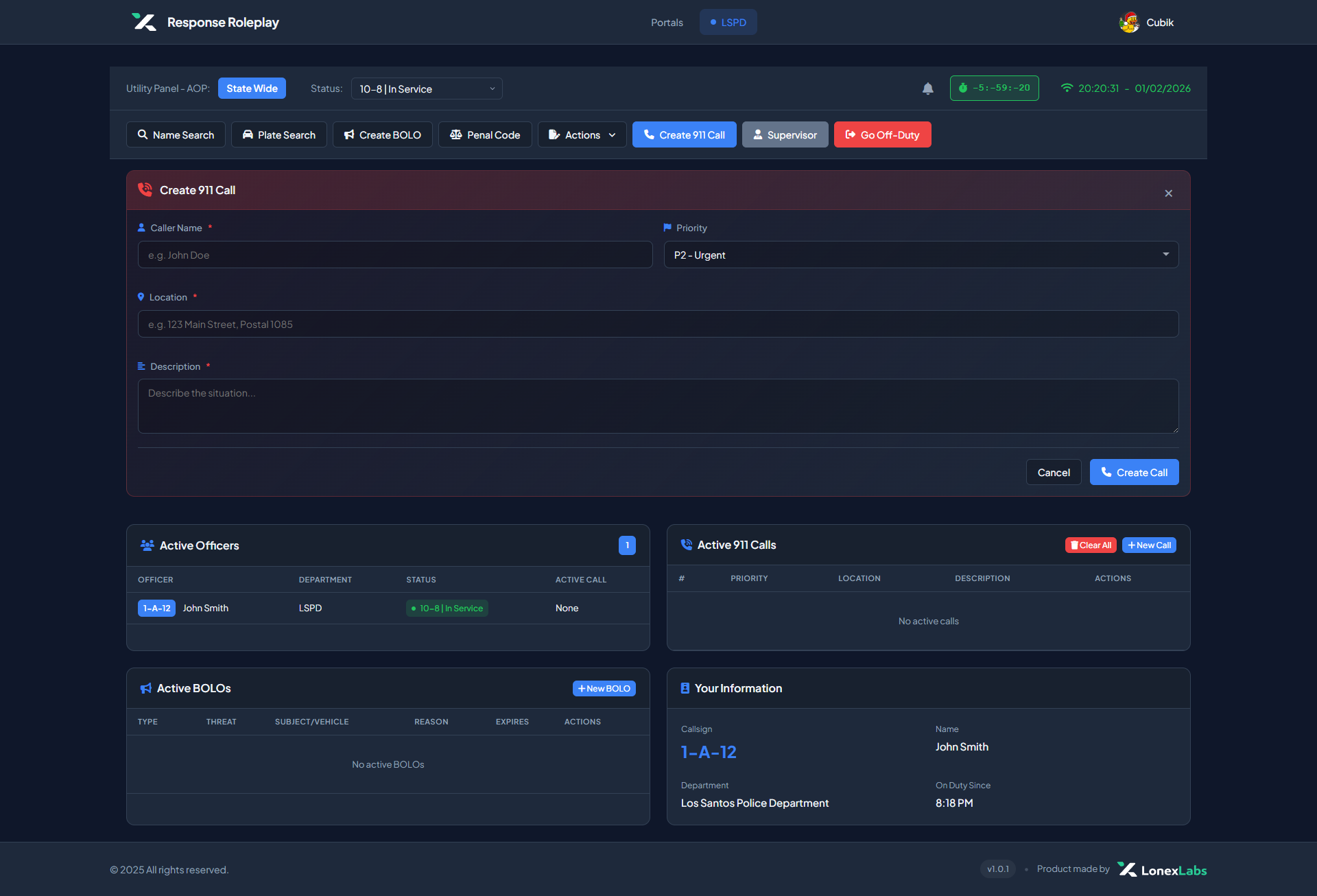Cancel the 911 call form
Screen dimensions: 1317x896
click(x=1054, y=472)
